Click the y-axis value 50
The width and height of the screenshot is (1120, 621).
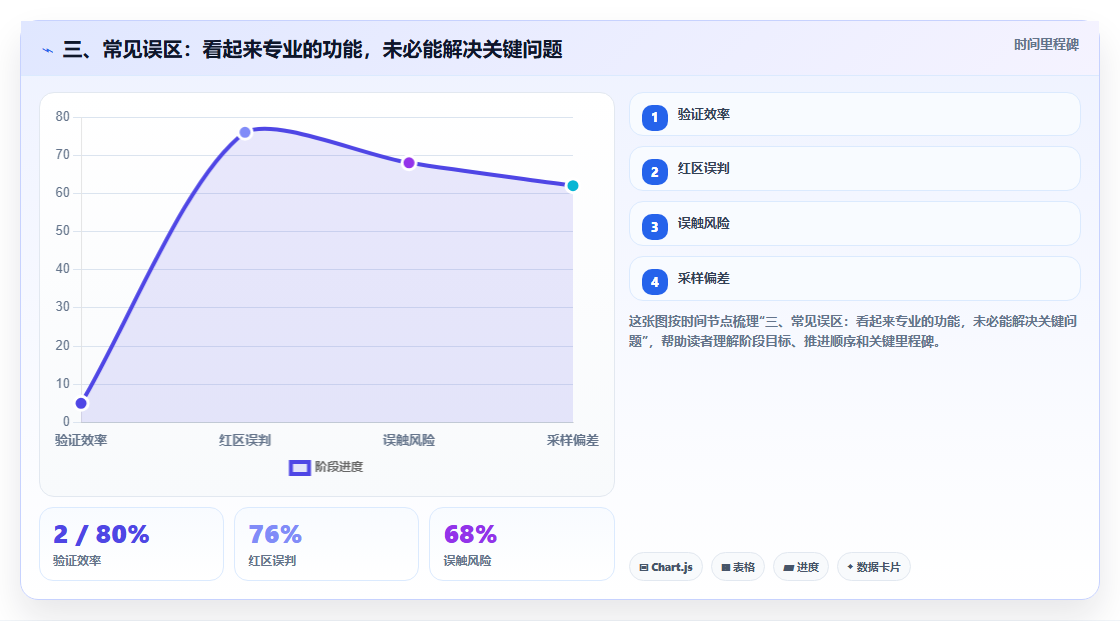coord(63,231)
